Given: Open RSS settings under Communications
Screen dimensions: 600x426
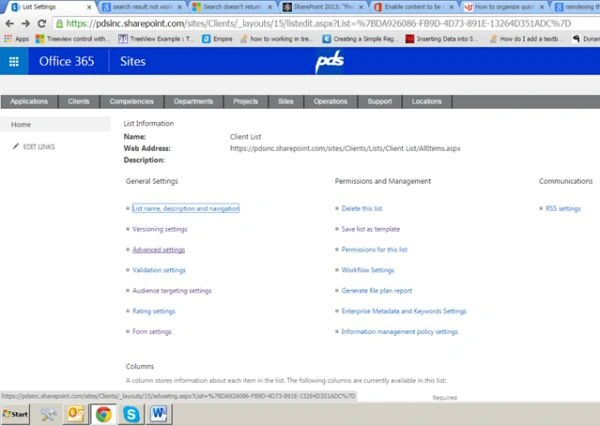Looking at the screenshot, I should 563,208.
